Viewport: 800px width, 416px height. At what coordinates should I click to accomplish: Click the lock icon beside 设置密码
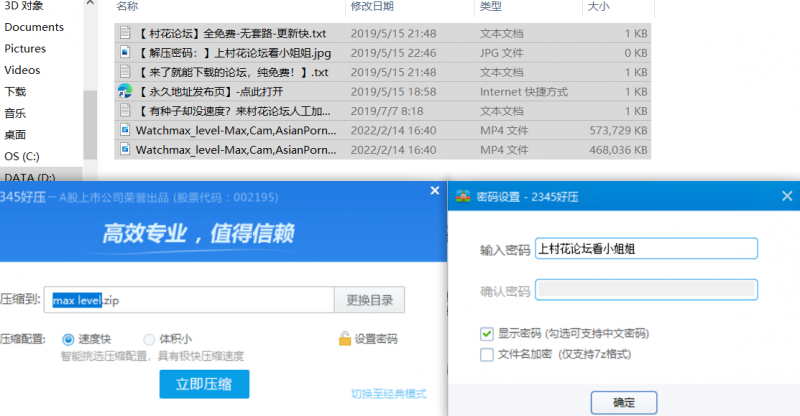[x=344, y=339]
